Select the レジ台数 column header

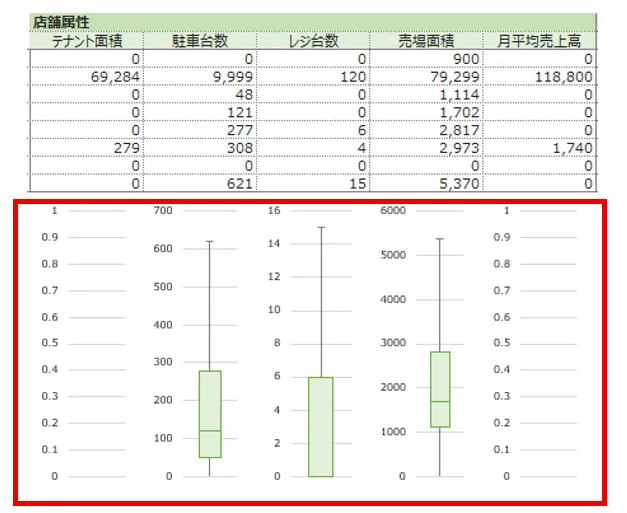coord(313,41)
